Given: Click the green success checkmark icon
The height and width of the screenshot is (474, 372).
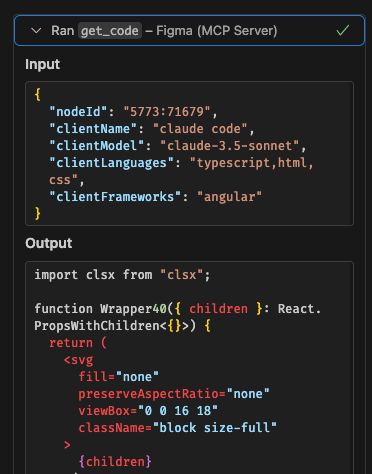Looking at the screenshot, I should click(x=343, y=30).
